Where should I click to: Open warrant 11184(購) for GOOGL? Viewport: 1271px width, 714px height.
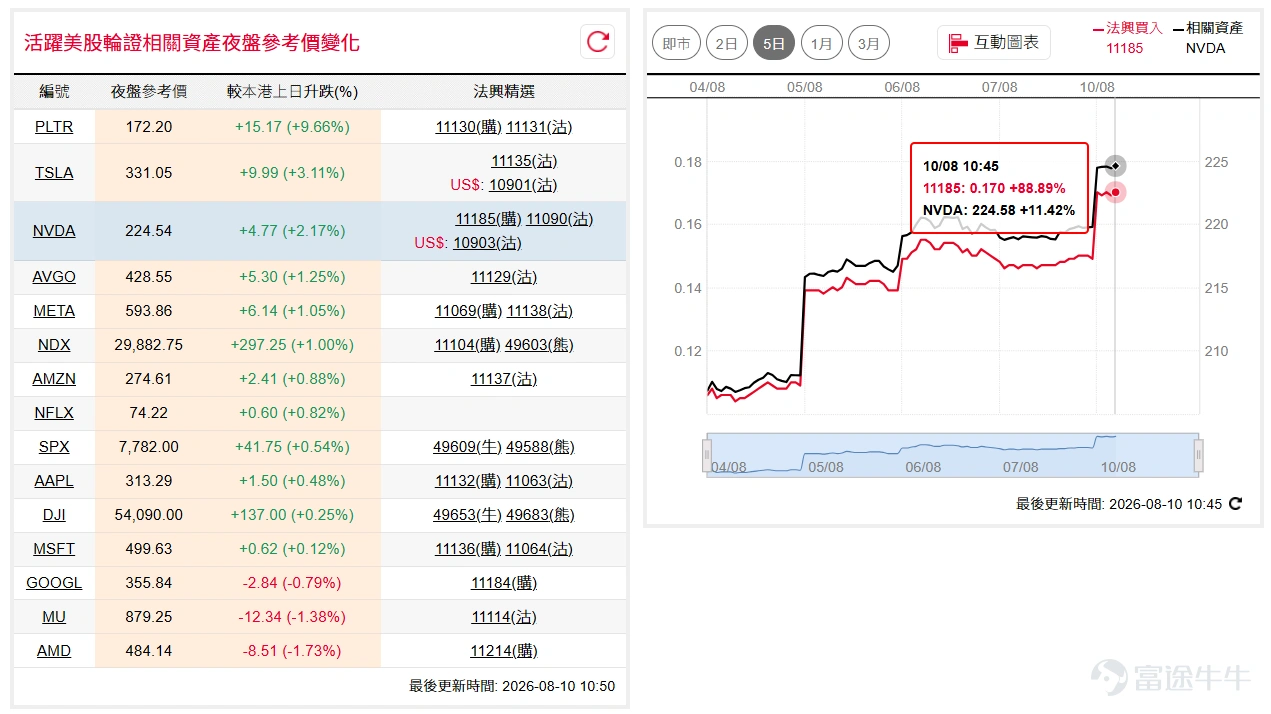tap(504, 583)
